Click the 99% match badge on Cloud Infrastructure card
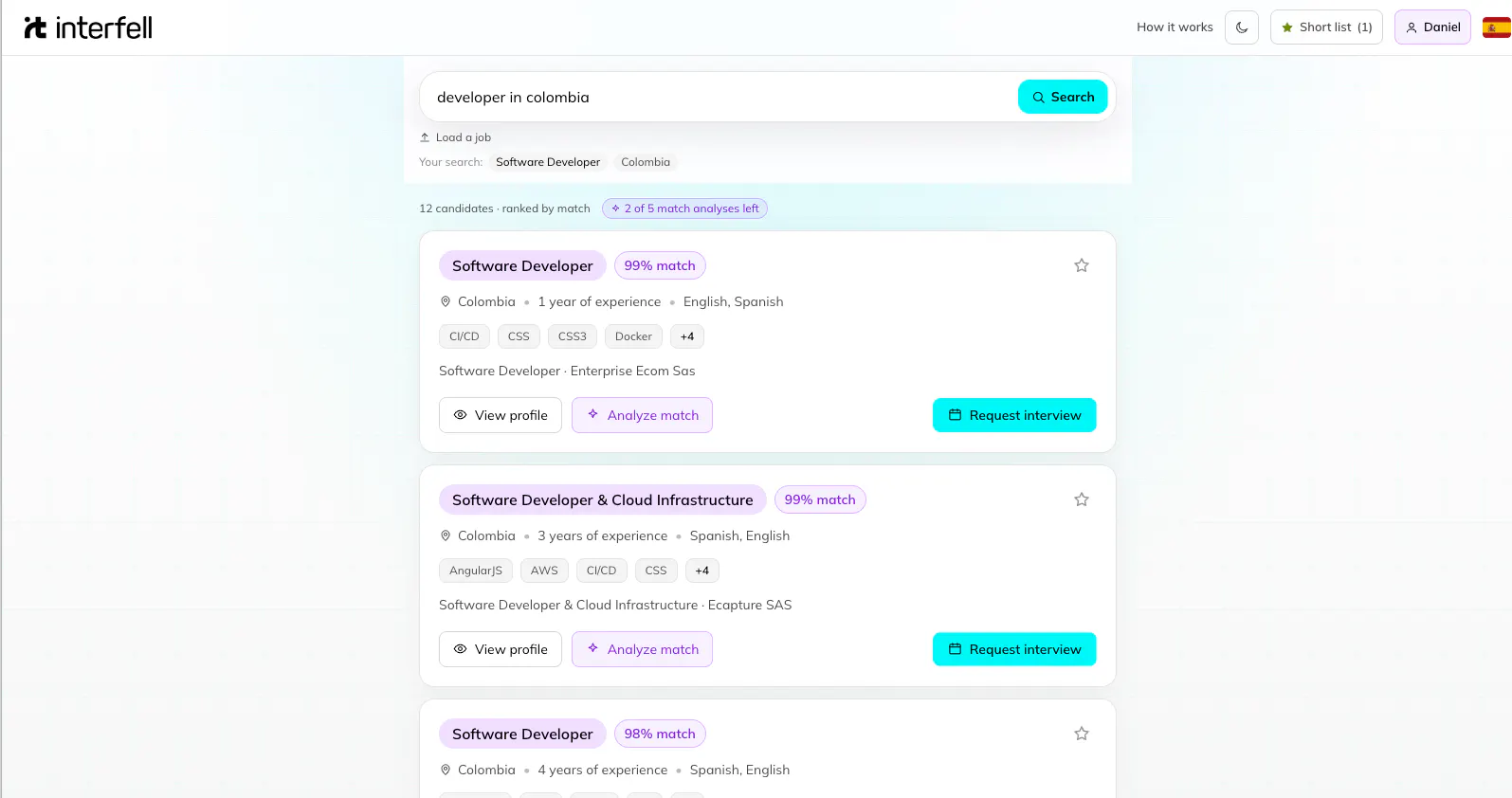1512x798 pixels. click(820, 499)
